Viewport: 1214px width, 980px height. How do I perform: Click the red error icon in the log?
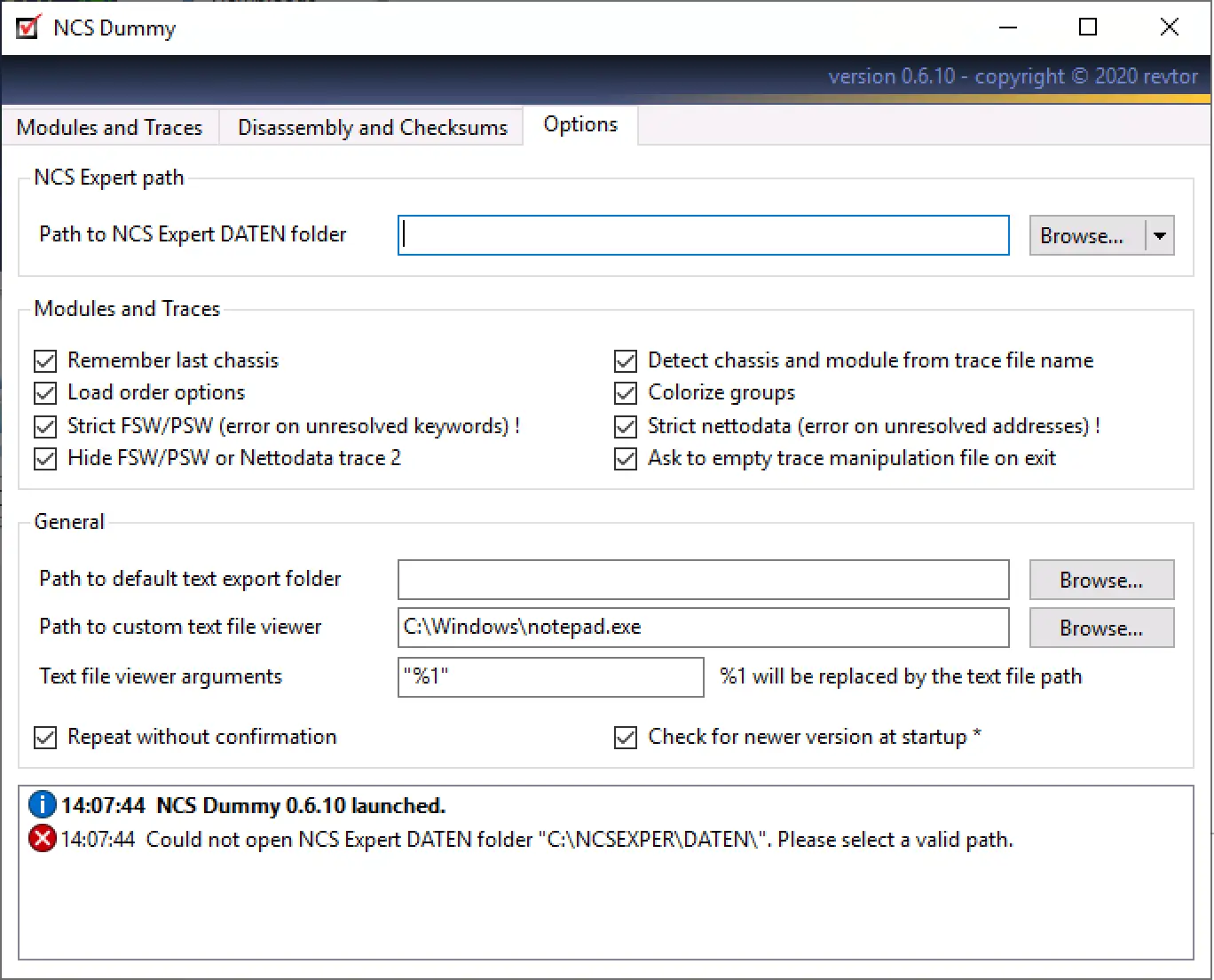point(42,838)
